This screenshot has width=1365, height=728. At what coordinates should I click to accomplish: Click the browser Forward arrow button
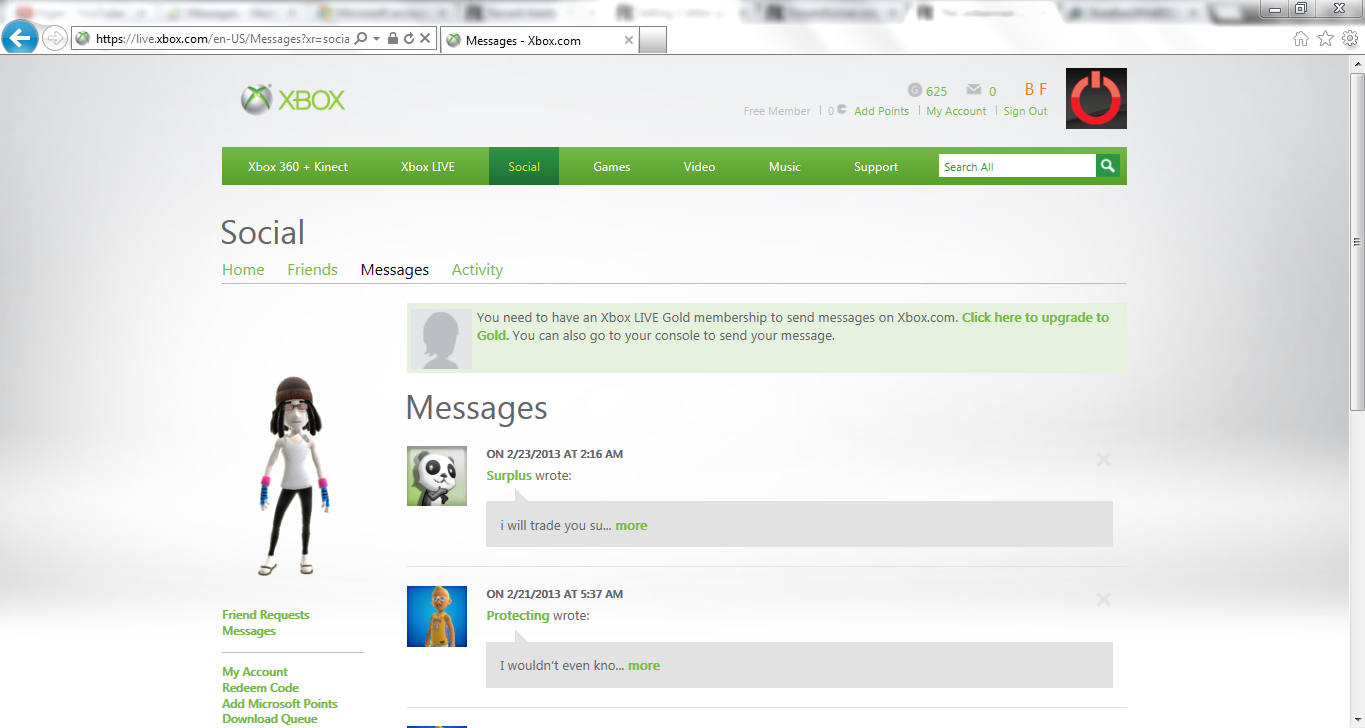tap(55, 39)
